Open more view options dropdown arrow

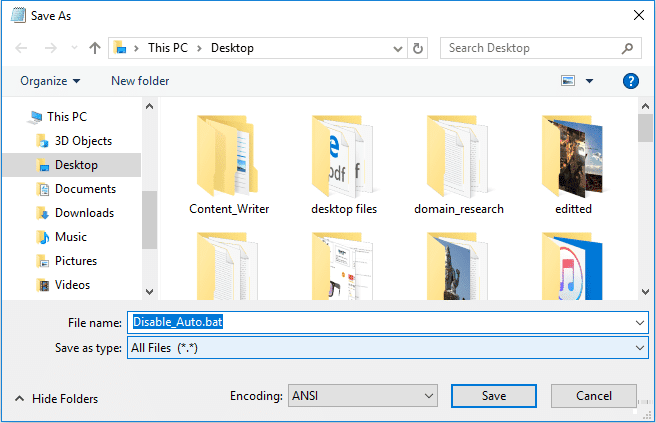tap(589, 81)
